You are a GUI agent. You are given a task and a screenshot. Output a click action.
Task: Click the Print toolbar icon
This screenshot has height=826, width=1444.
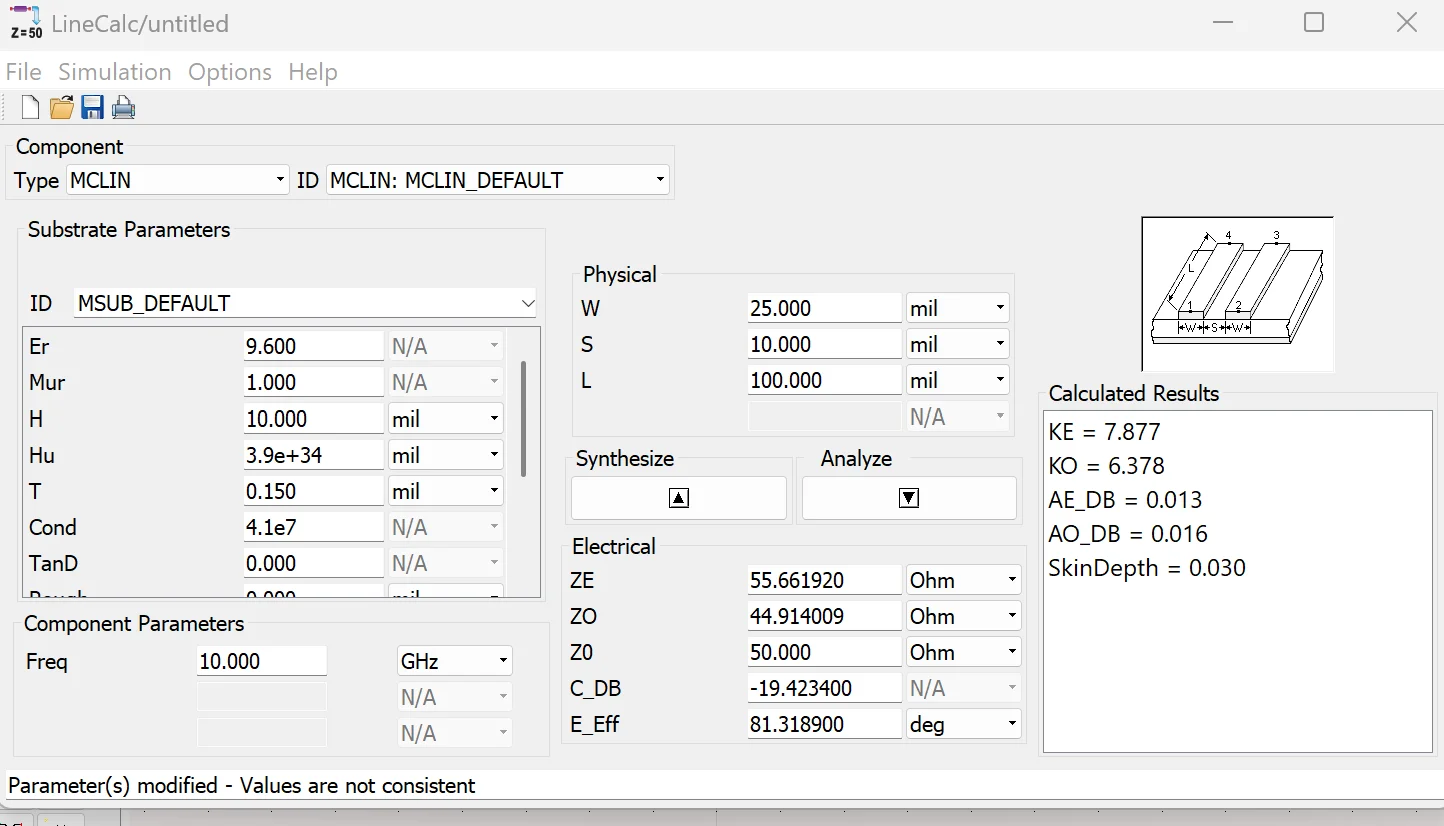[x=123, y=107]
